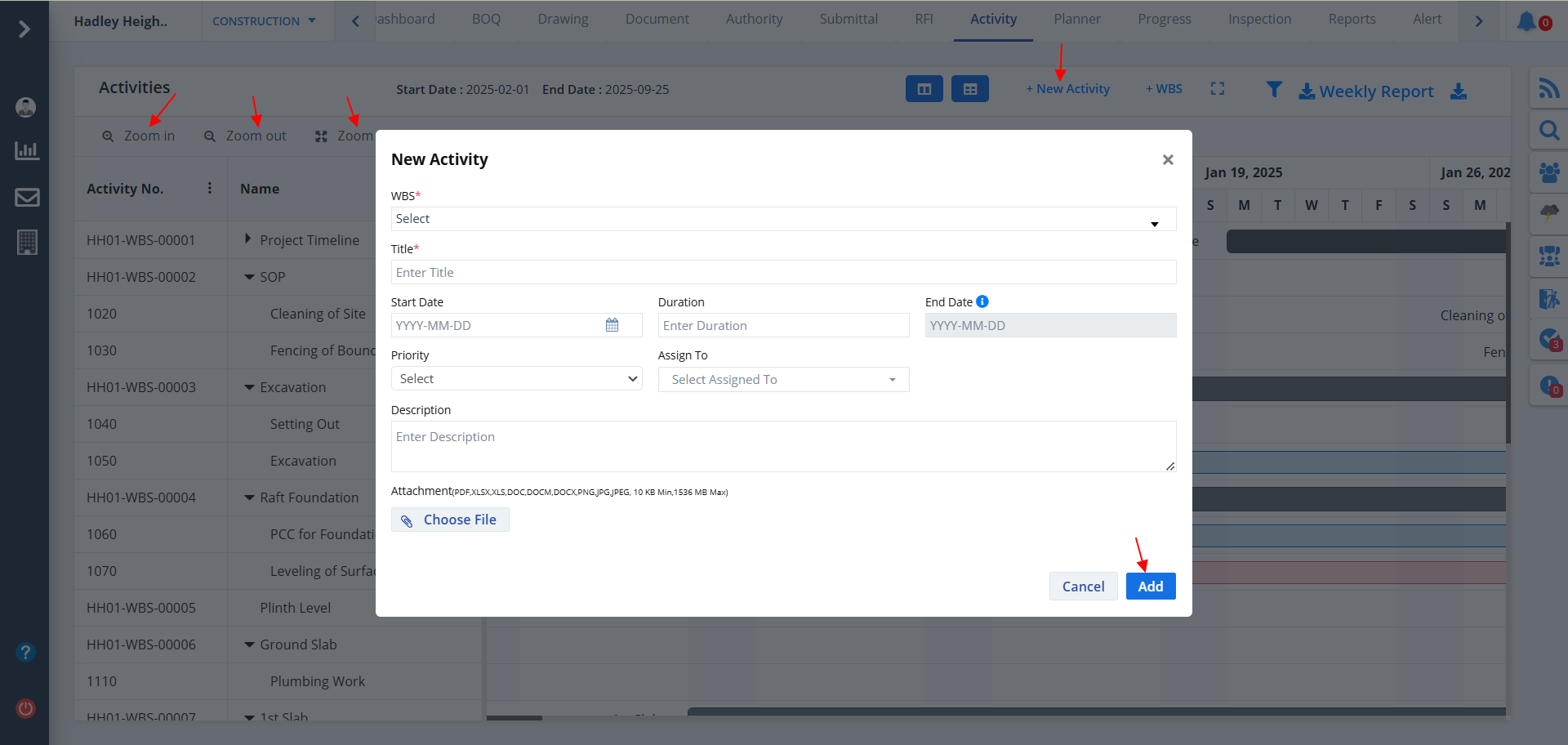
Task: Click the Add button
Action: (1150, 587)
